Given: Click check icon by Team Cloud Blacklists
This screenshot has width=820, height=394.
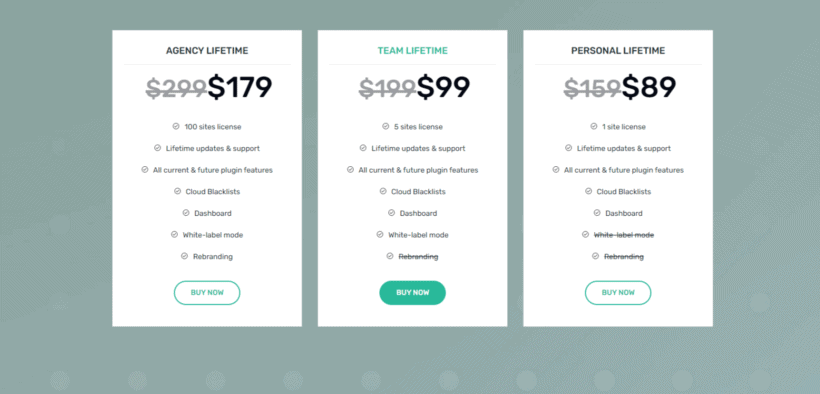Looking at the screenshot, I should coord(383,192).
